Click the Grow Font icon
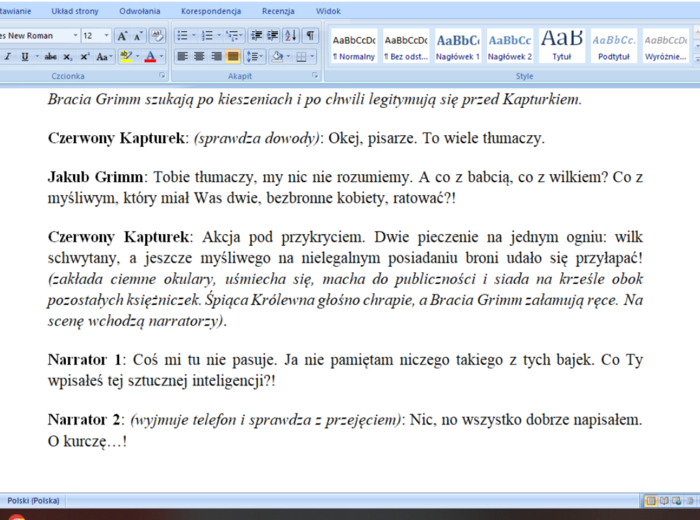The image size is (700, 520). (x=122, y=36)
